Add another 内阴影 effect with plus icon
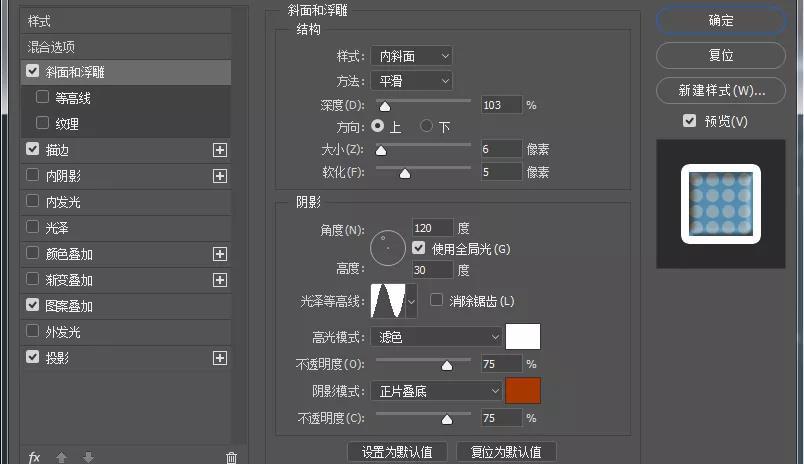804x464 pixels. 220,176
